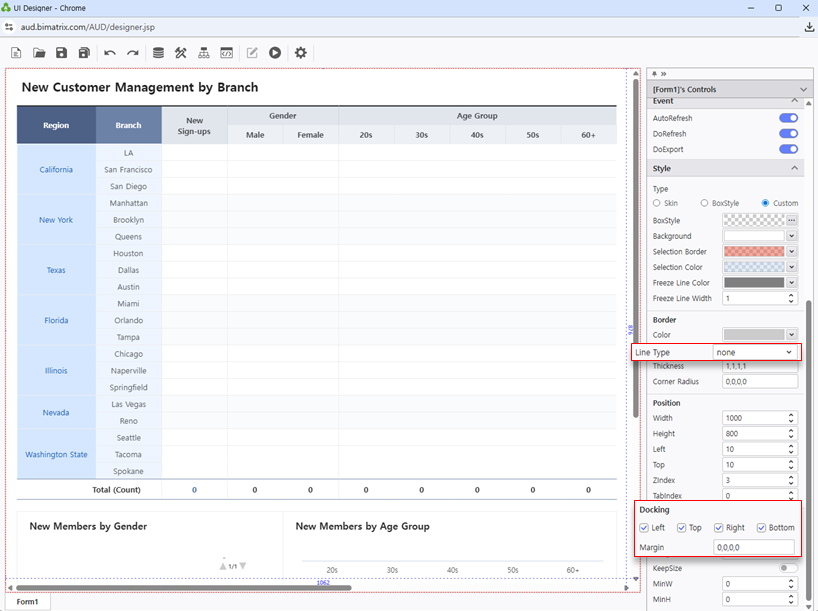Click the Undo arrow icon
The image size is (818, 611).
click(110, 53)
